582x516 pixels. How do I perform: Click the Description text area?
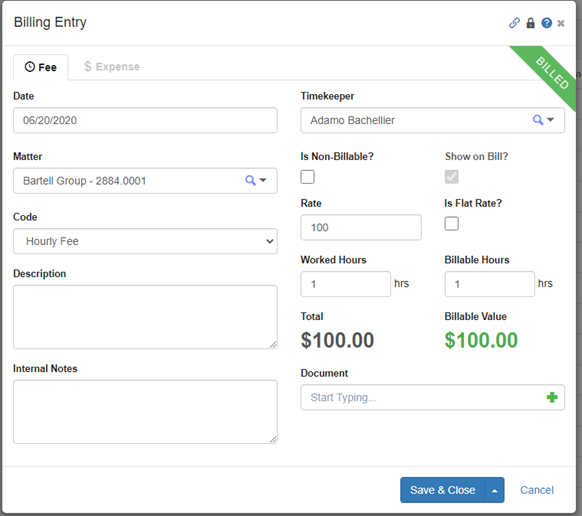145,317
